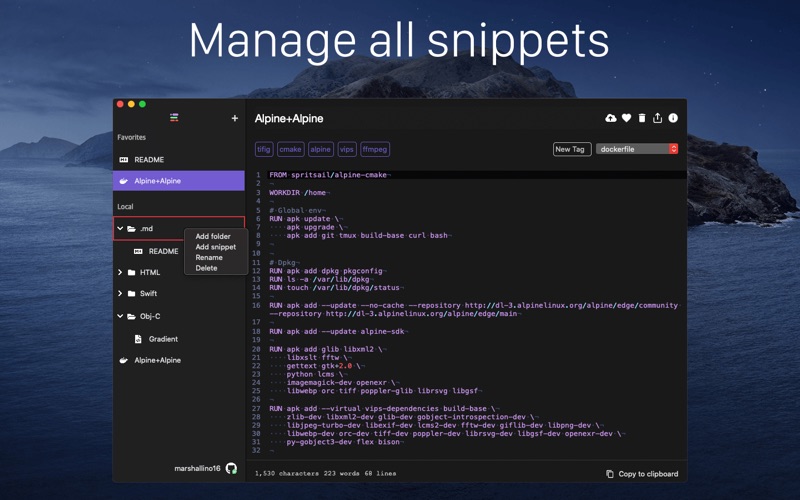Click docker icon of selected Alpine+Alpine
The height and width of the screenshot is (500, 800).
tap(123, 181)
